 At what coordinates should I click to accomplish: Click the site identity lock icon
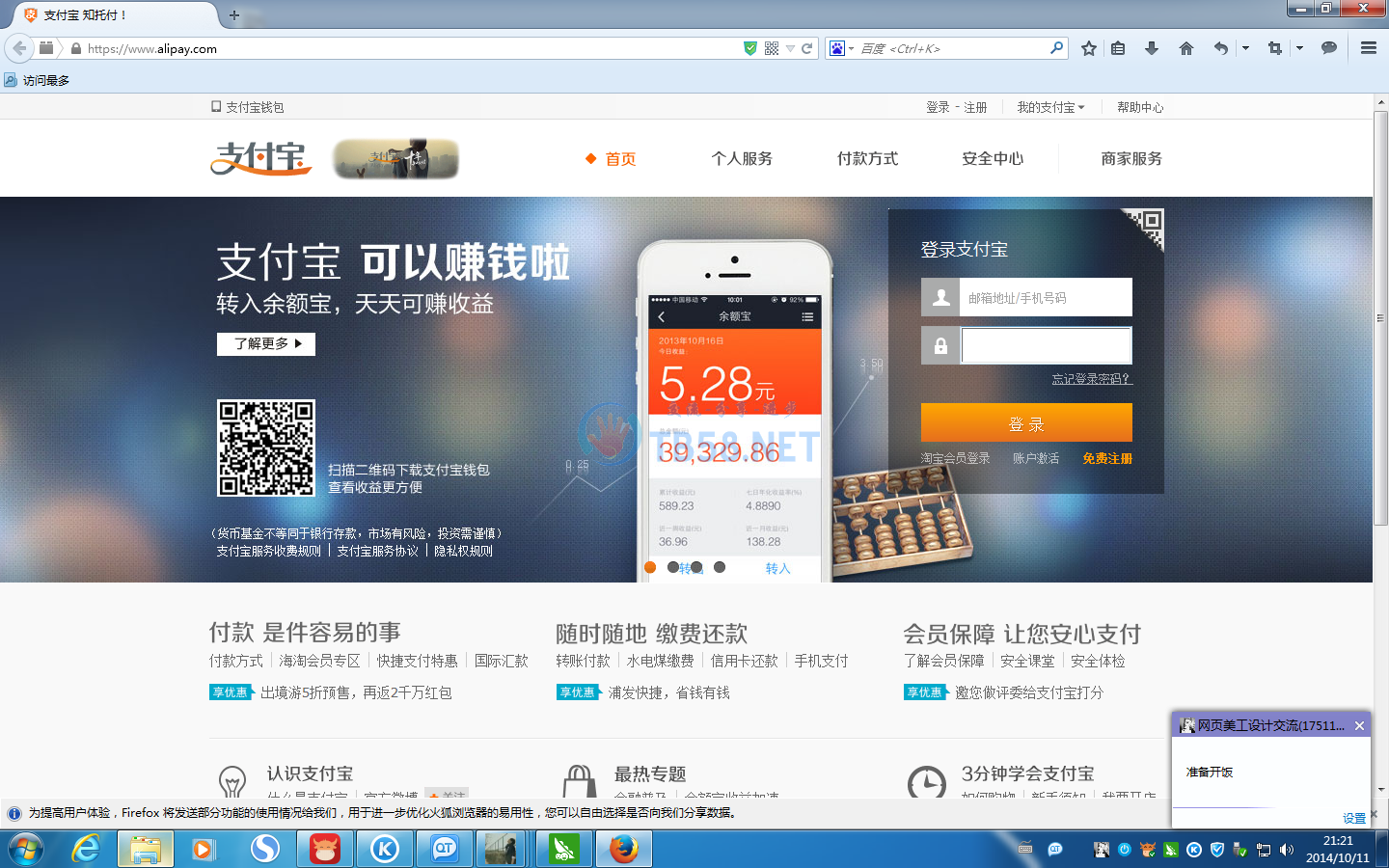75,48
